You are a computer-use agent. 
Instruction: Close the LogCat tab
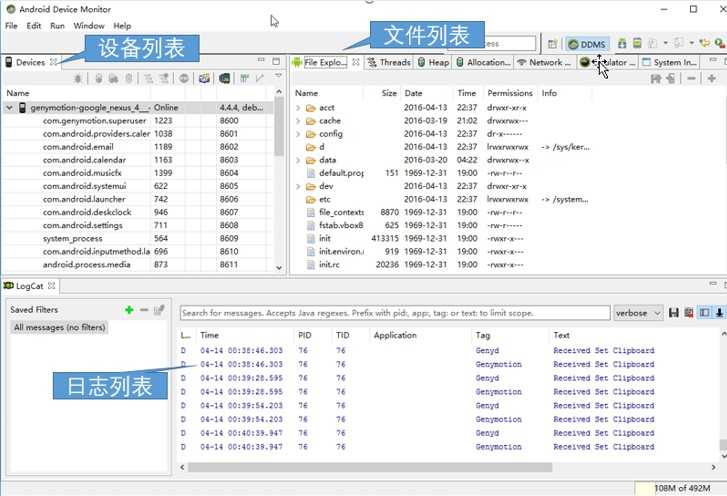(51, 286)
